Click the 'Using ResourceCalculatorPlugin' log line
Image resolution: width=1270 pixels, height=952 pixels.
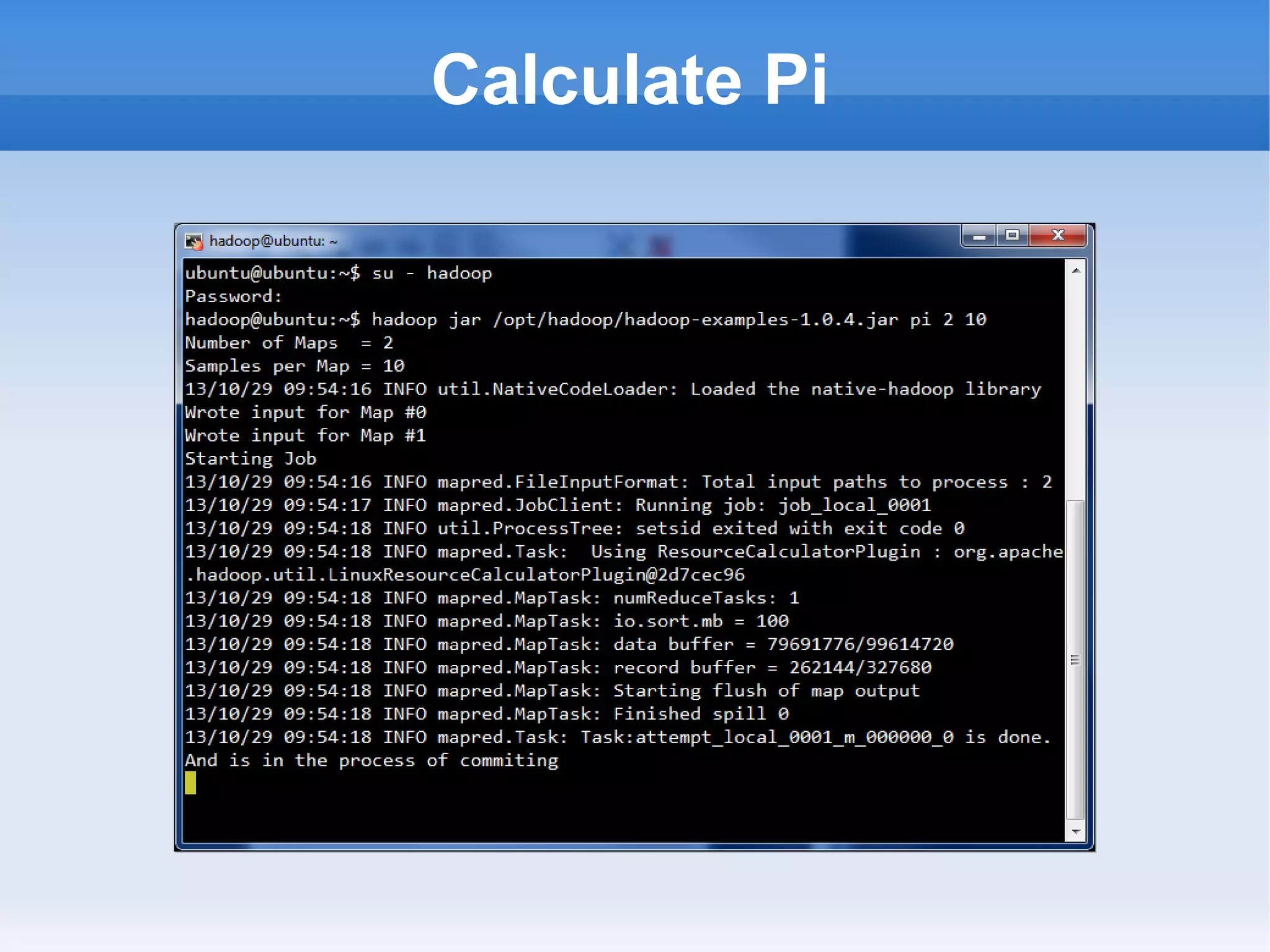tap(624, 552)
